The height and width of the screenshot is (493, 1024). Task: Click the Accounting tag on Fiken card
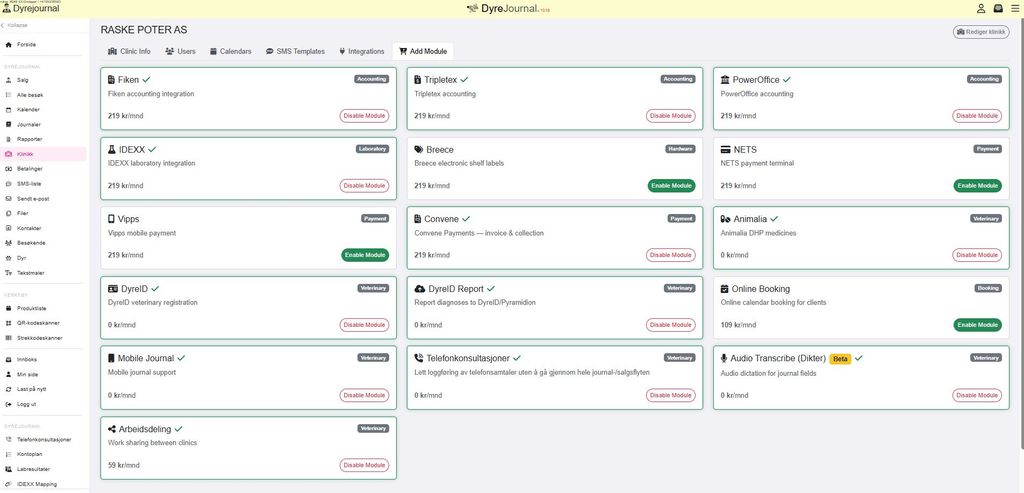click(372, 79)
